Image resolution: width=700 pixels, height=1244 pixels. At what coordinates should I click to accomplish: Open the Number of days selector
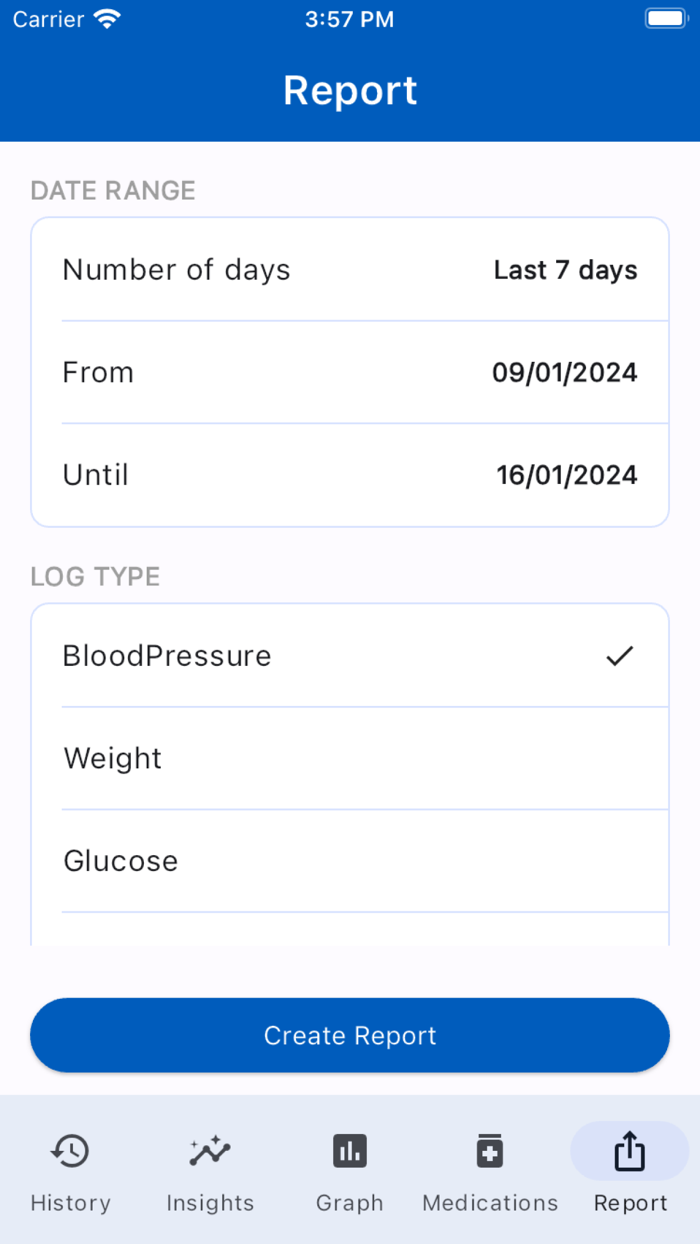350,269
